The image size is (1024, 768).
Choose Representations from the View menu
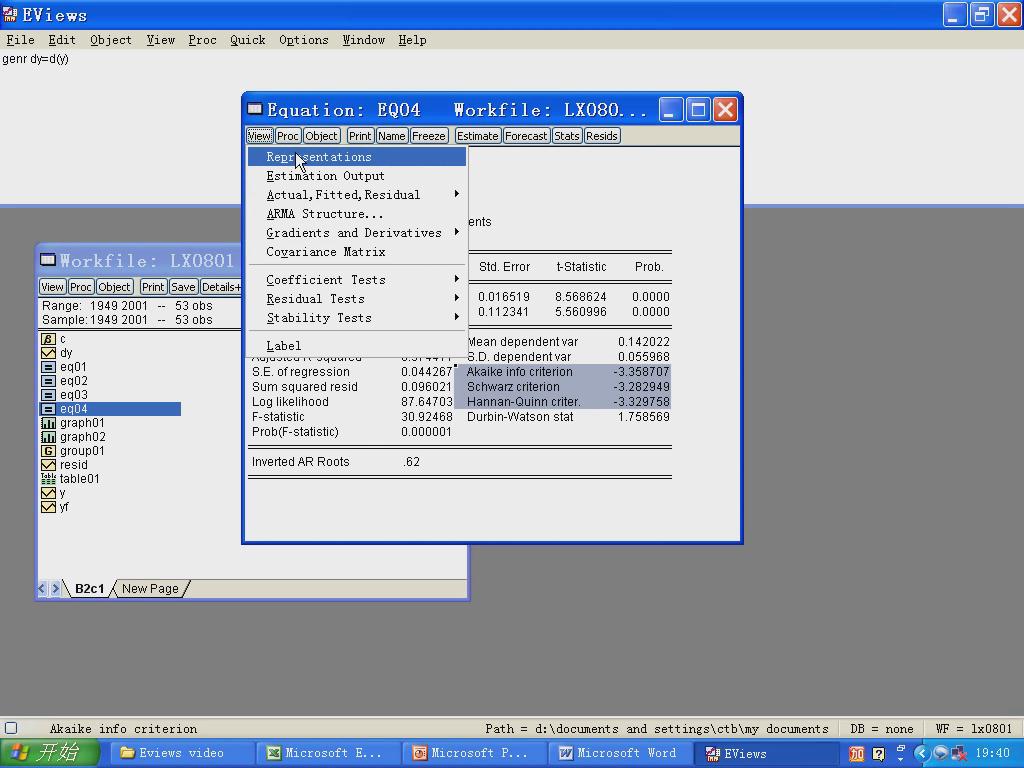point(357,157)
